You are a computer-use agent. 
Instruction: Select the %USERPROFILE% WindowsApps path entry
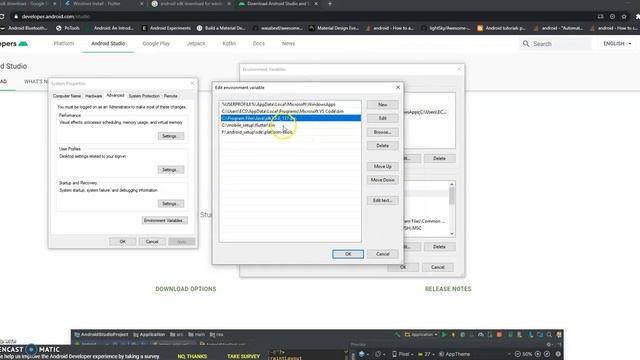290,104
